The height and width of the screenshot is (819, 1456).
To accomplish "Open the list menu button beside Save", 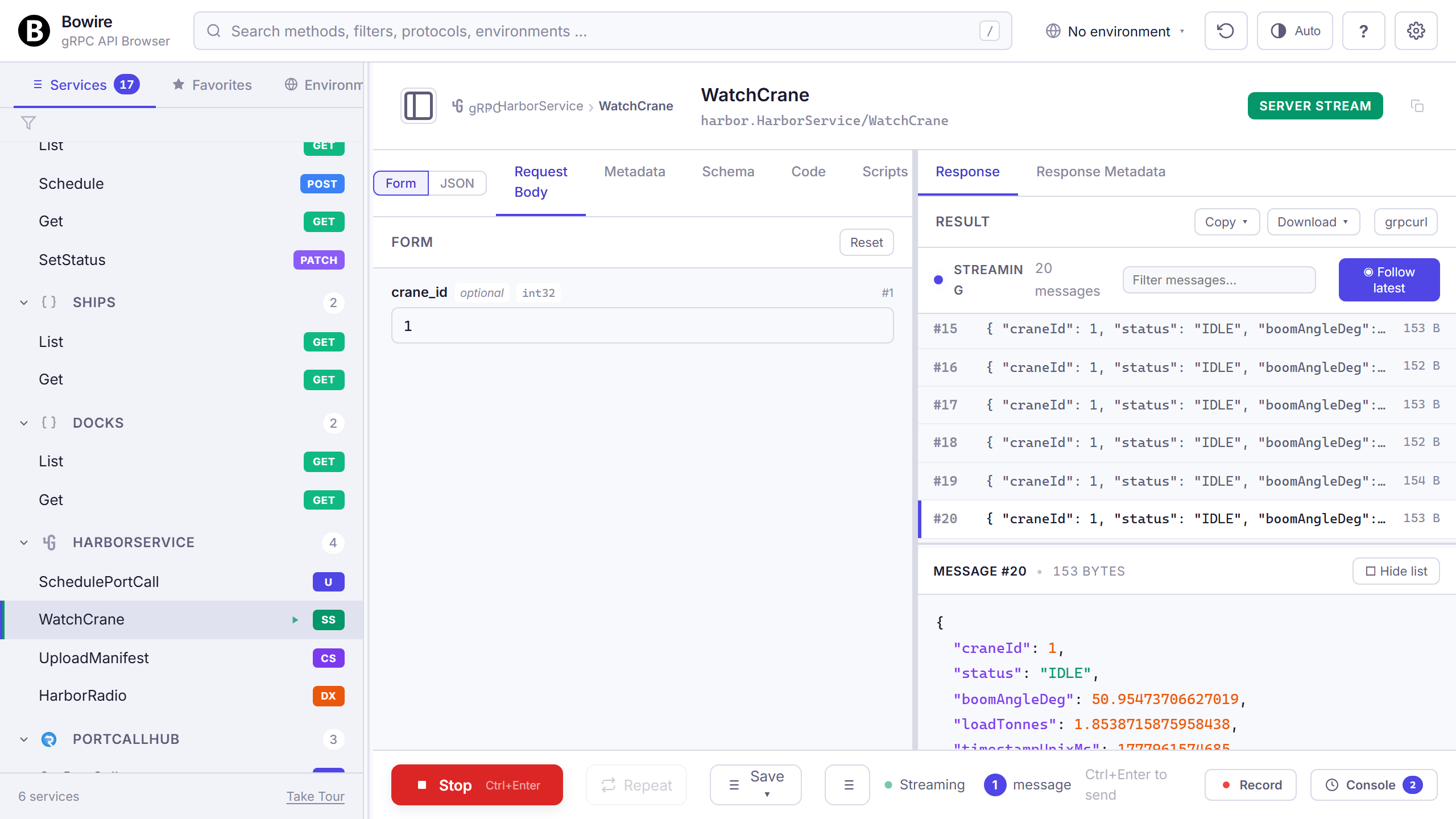I will (847, 785).
